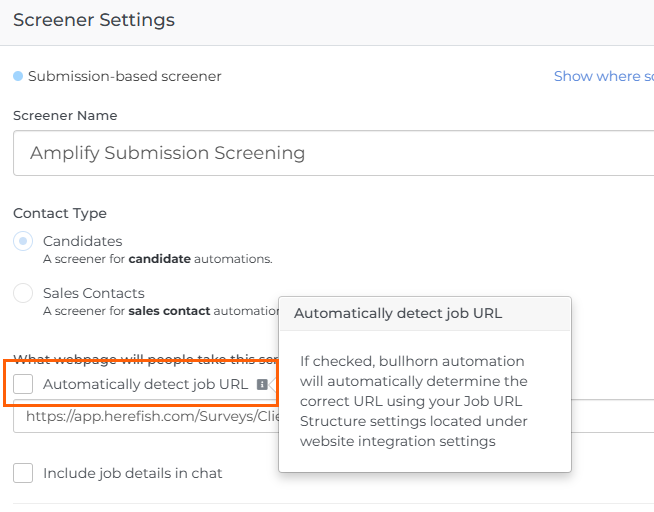Select the Candidates radio button
654x512 pixels.
[23, 241]
